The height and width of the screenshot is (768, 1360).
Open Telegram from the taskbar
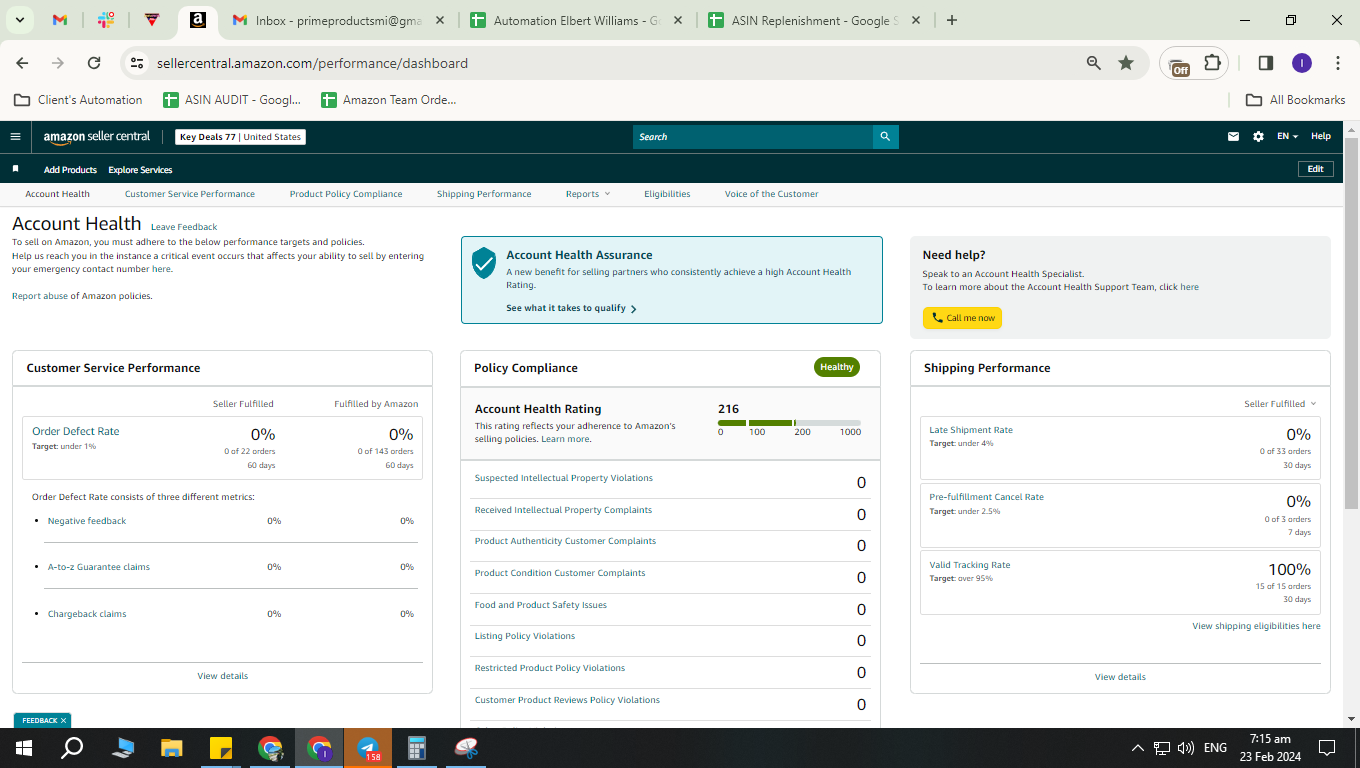(x=368, y=748)
